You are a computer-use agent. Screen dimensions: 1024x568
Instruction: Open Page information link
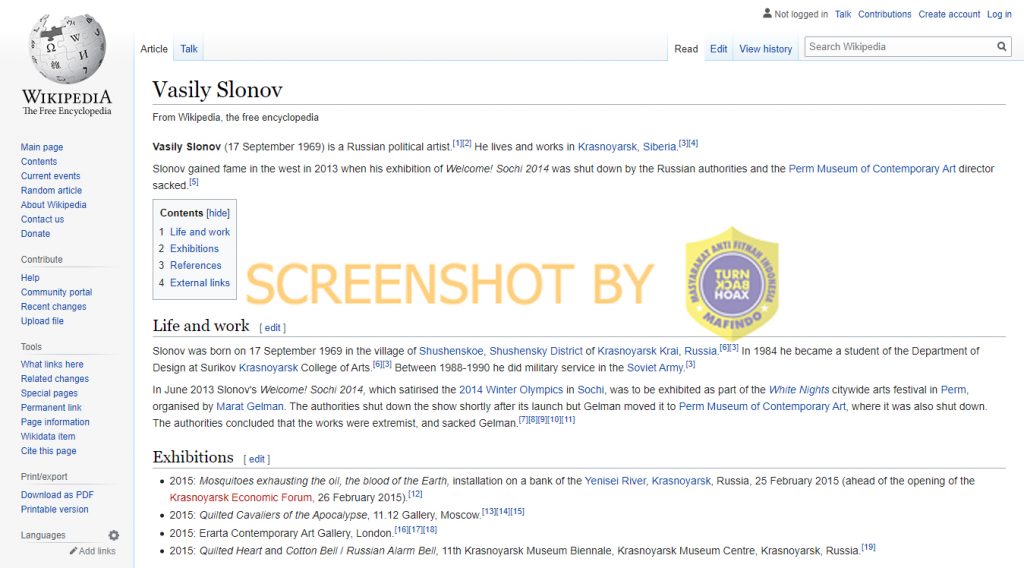point(55,422)
